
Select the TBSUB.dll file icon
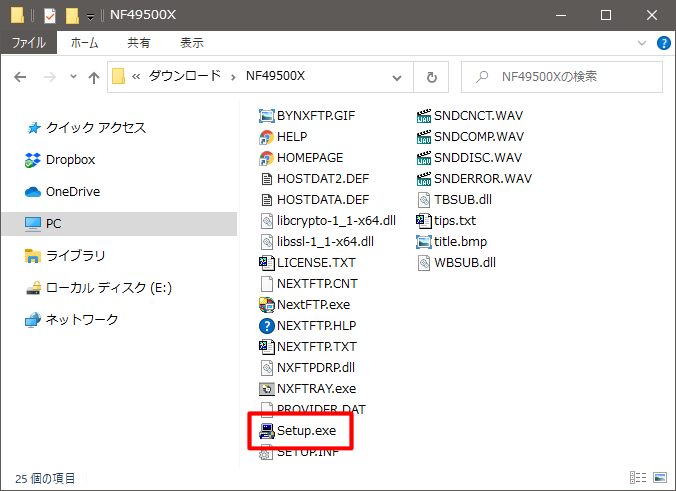point(424,200)
